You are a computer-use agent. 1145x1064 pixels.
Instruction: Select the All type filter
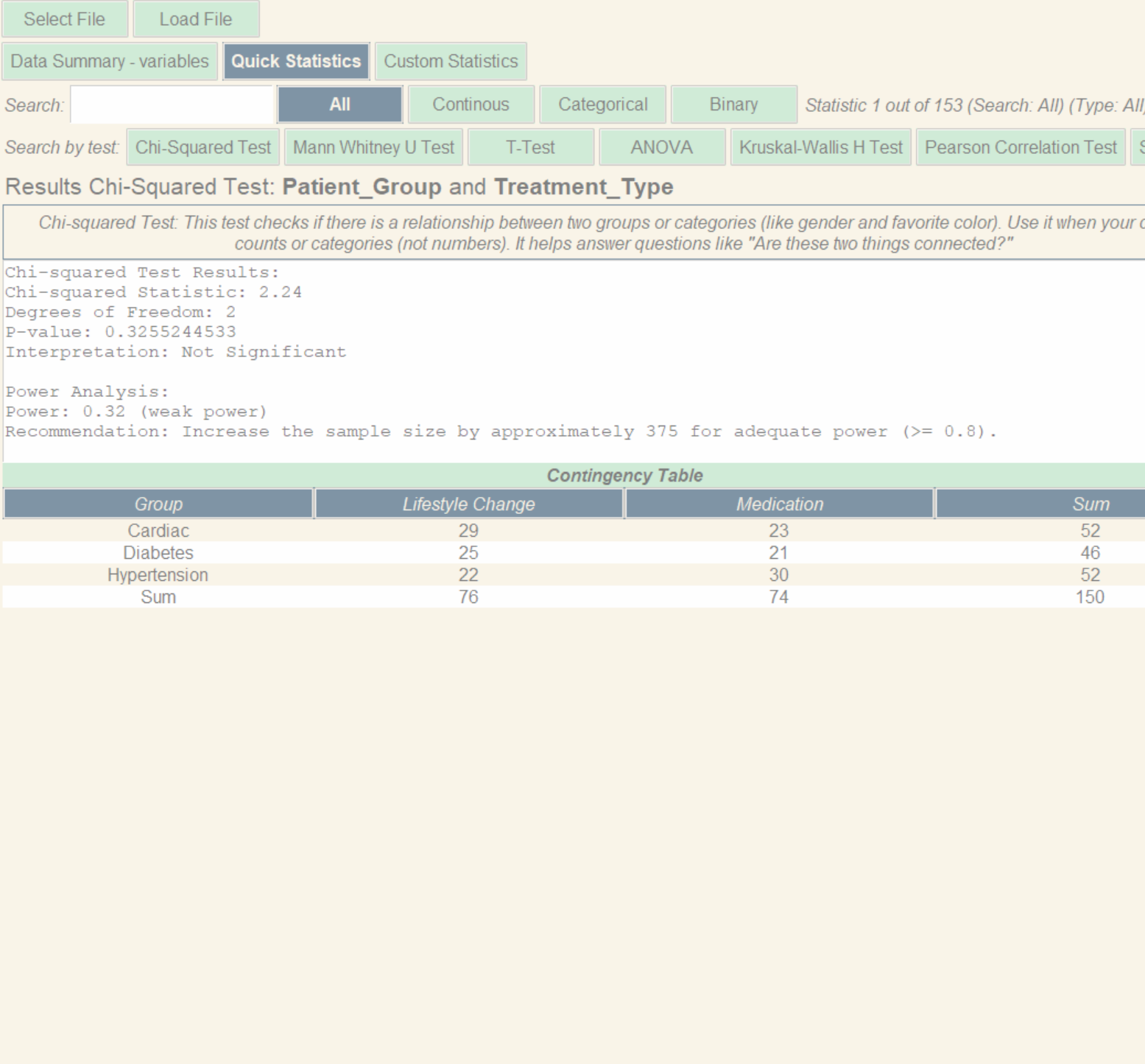pos(339,105)
